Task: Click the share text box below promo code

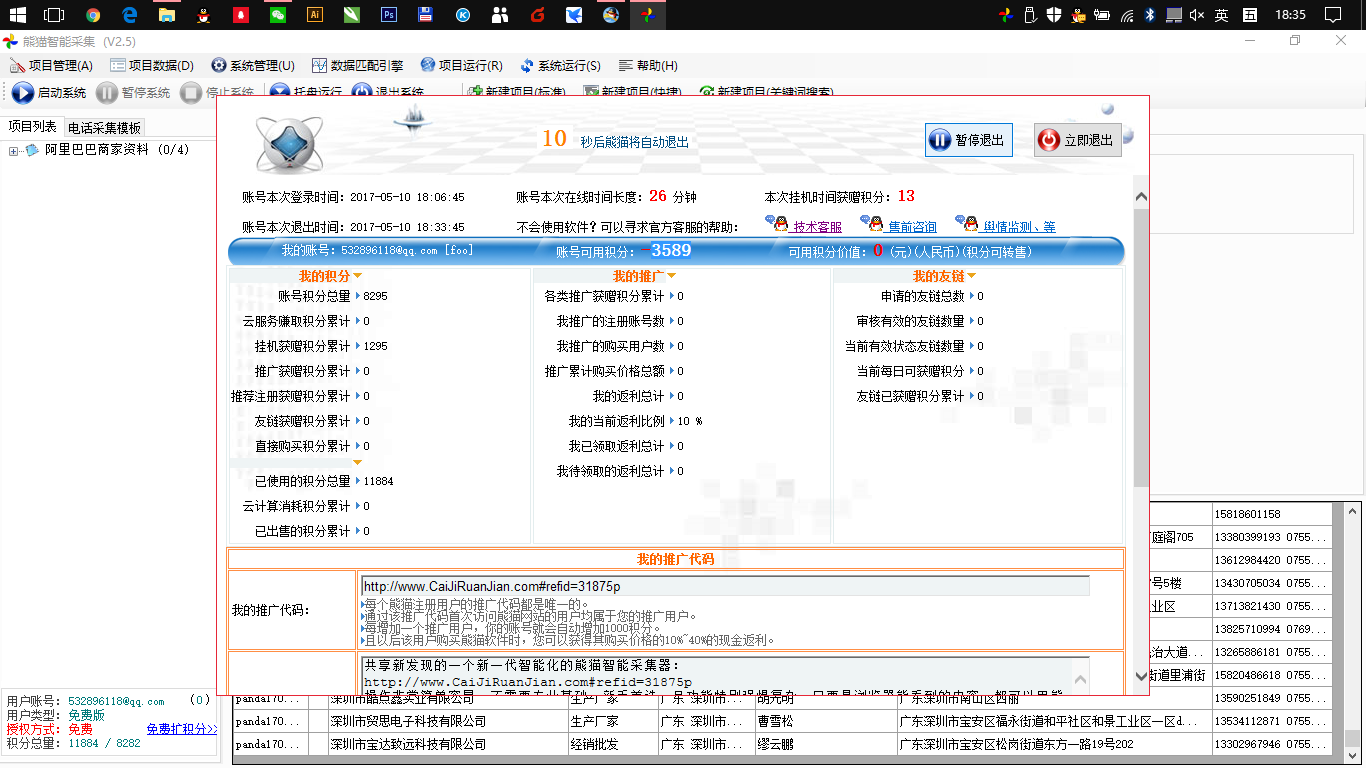Action: (x=725, y=676)
